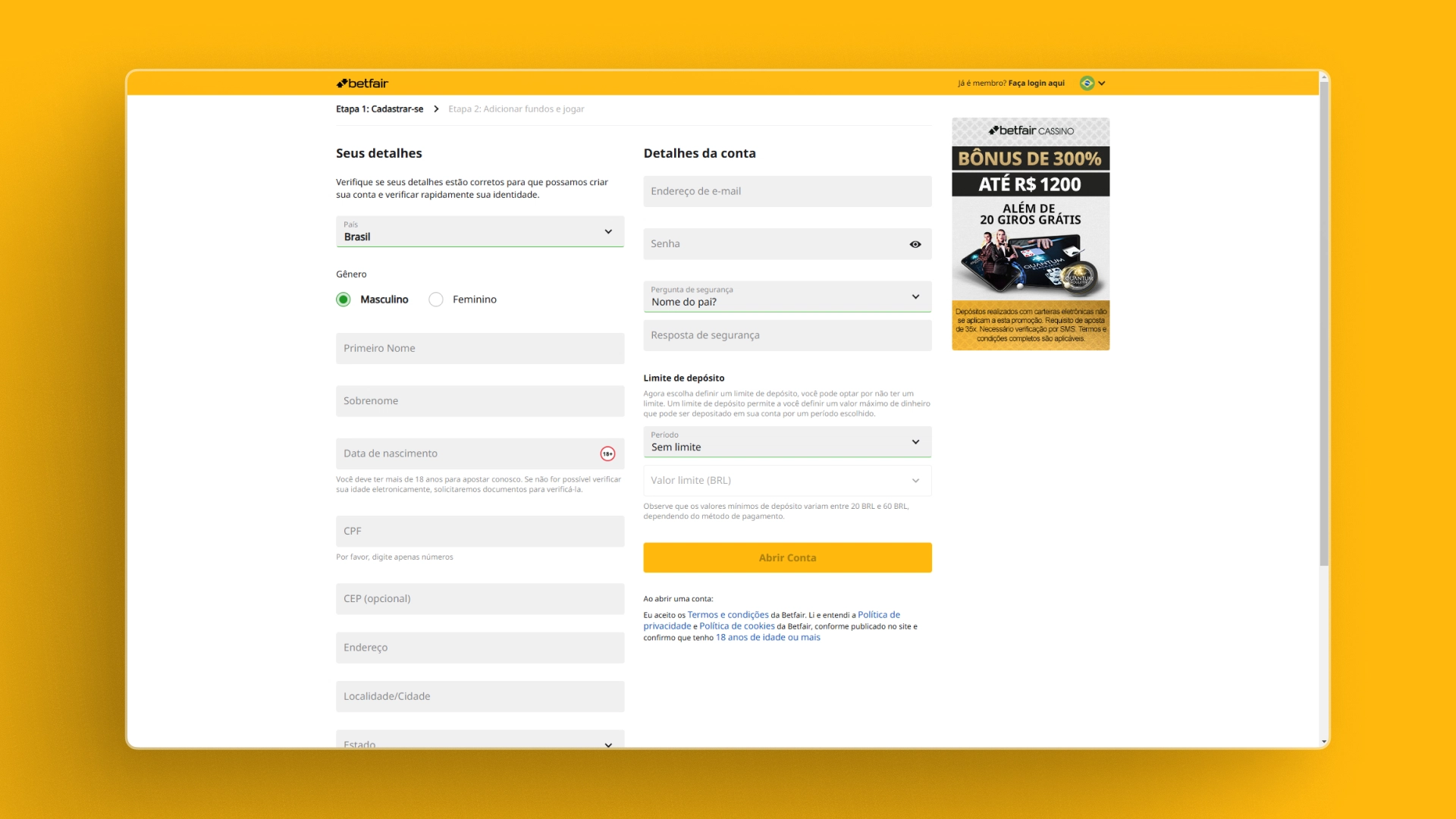Click the 18+ age icon

click(607, 453)
